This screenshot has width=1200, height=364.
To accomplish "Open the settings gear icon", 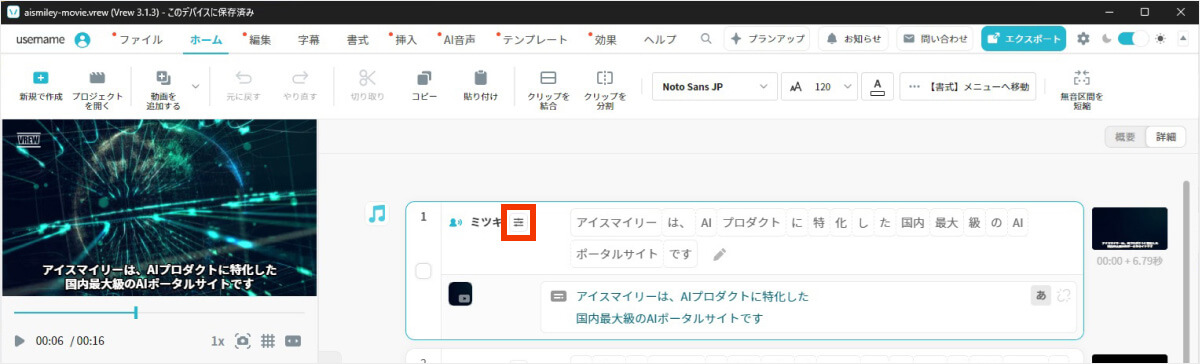I will click(x=1083, y=39).
